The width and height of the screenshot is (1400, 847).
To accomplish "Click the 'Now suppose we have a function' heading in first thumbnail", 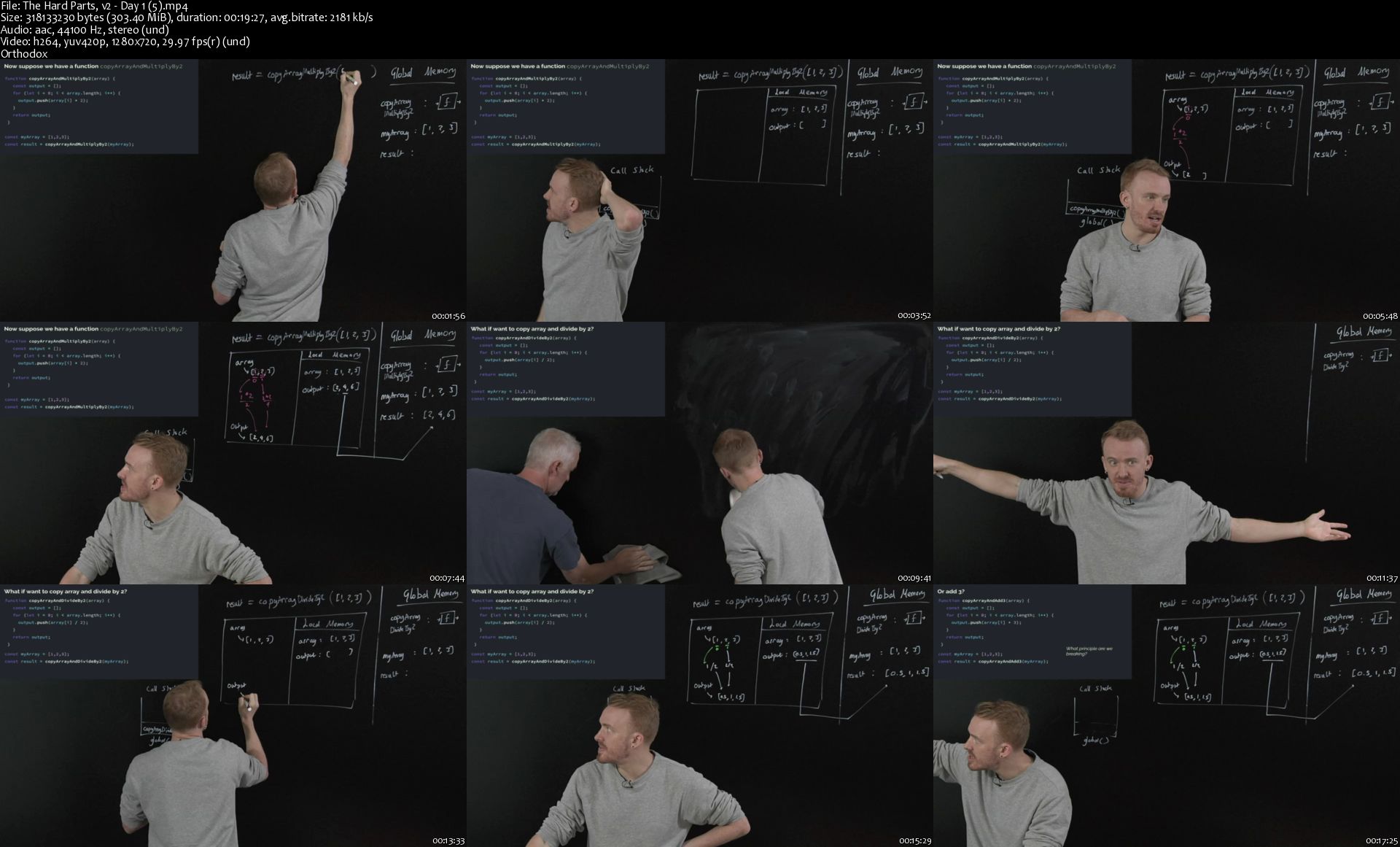I will [x=51, y=66].
